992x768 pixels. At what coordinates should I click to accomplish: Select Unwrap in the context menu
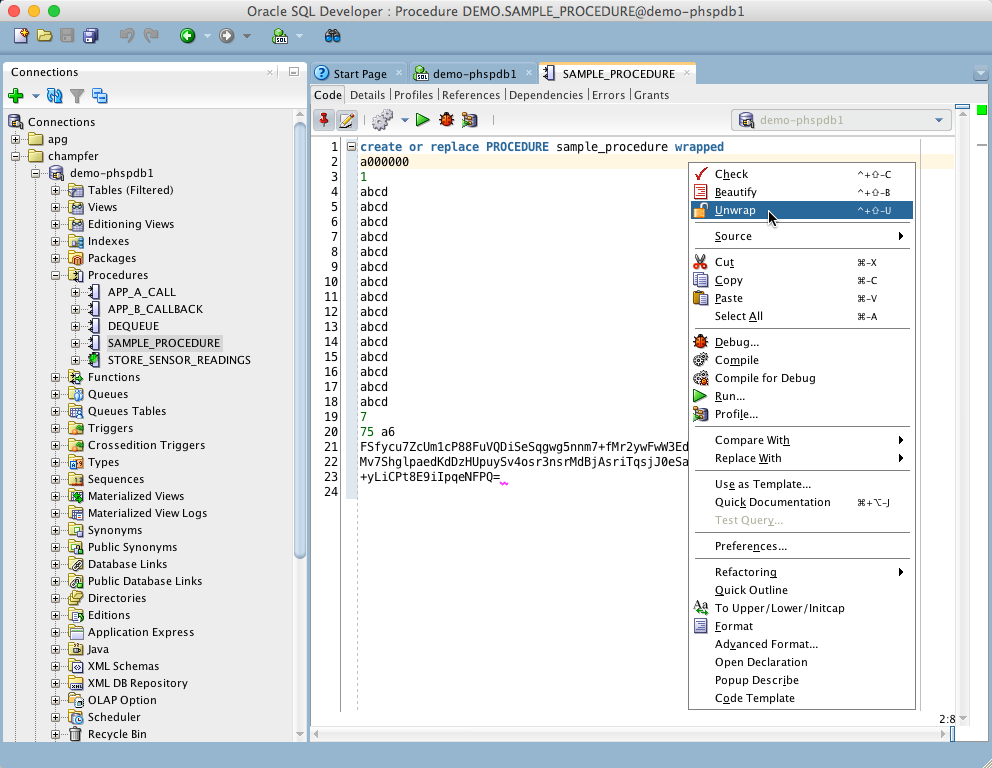[x=802, y=210]
